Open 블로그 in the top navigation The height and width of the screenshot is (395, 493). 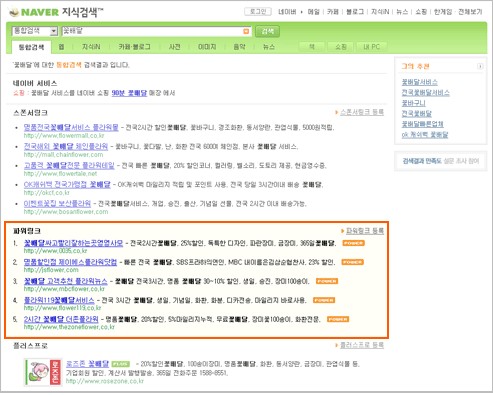tap(355, 12)
